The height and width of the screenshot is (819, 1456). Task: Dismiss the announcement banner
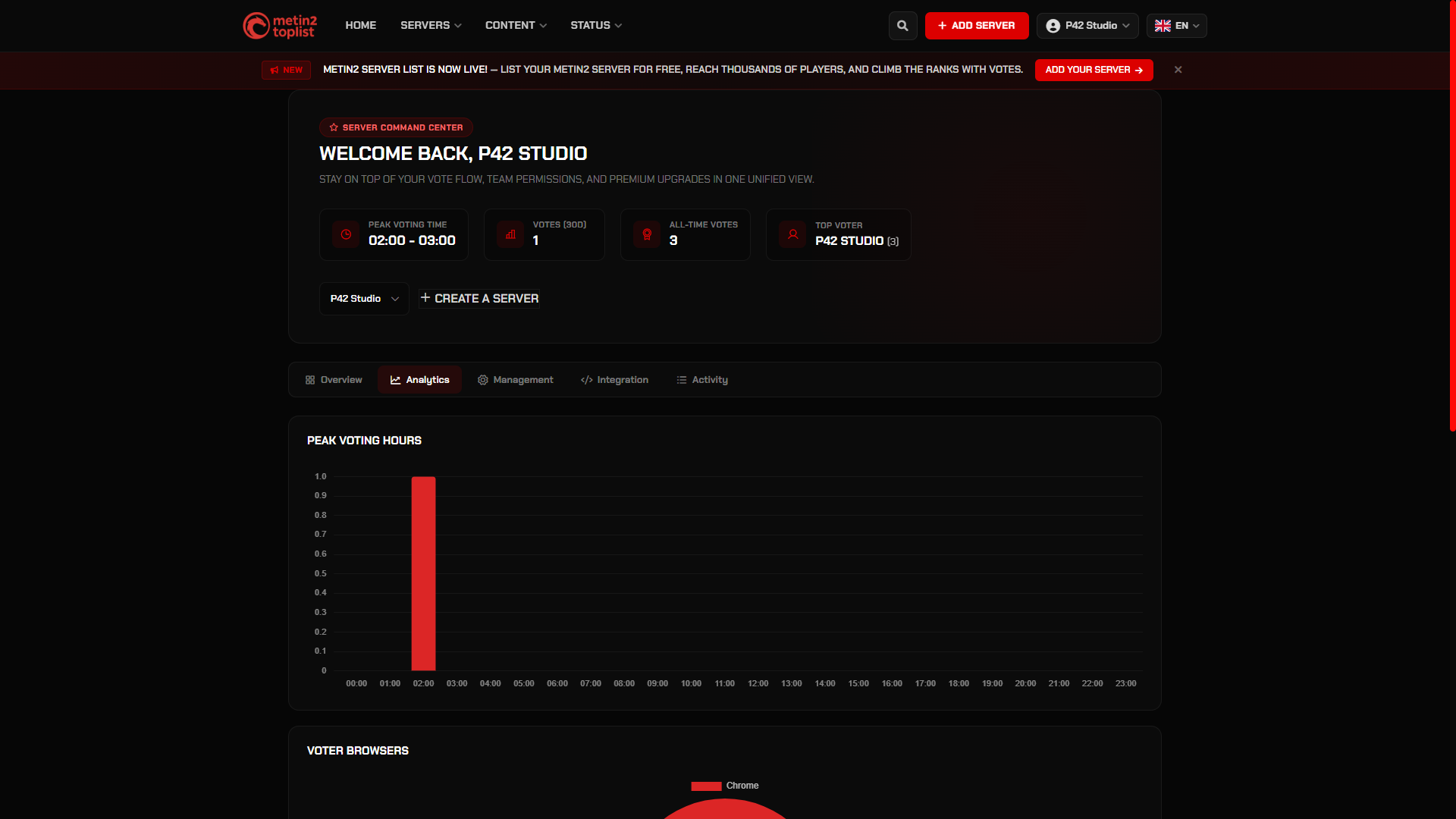1178,70
